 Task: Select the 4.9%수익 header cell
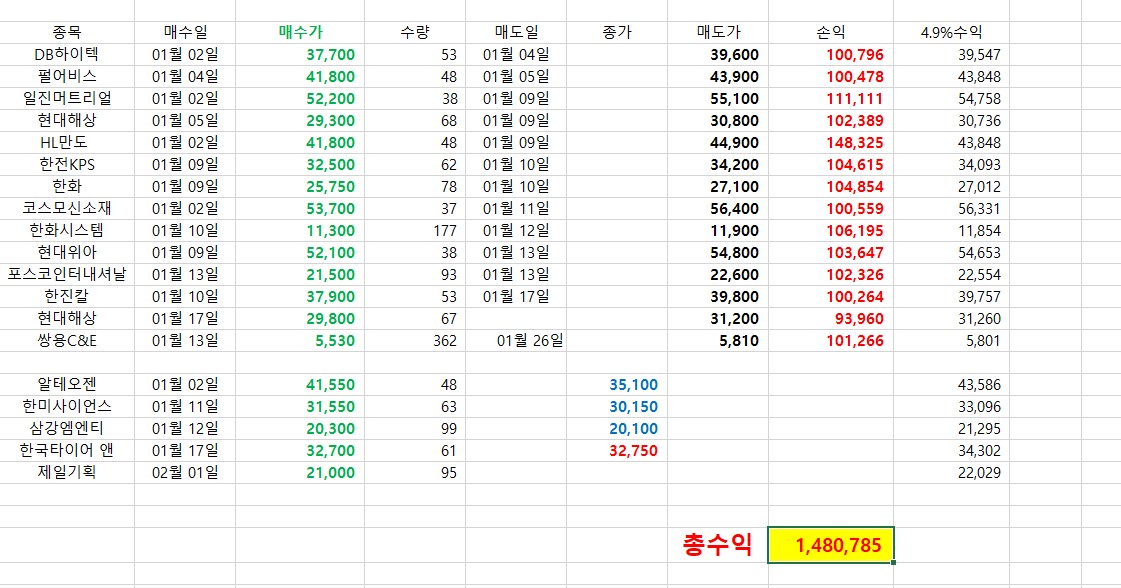click(x=952, y=32)
